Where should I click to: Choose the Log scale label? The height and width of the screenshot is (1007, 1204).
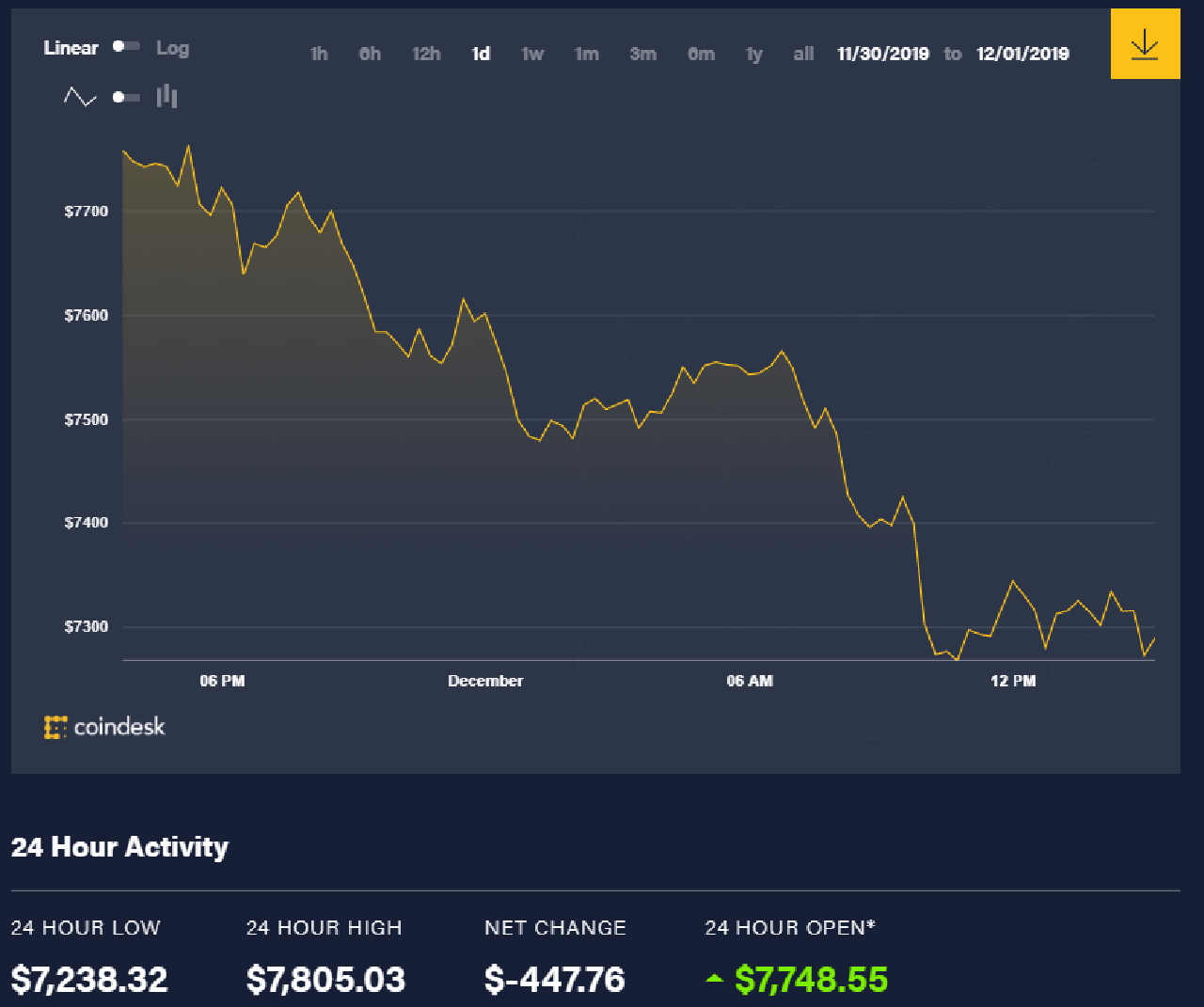tap(172, 48)
